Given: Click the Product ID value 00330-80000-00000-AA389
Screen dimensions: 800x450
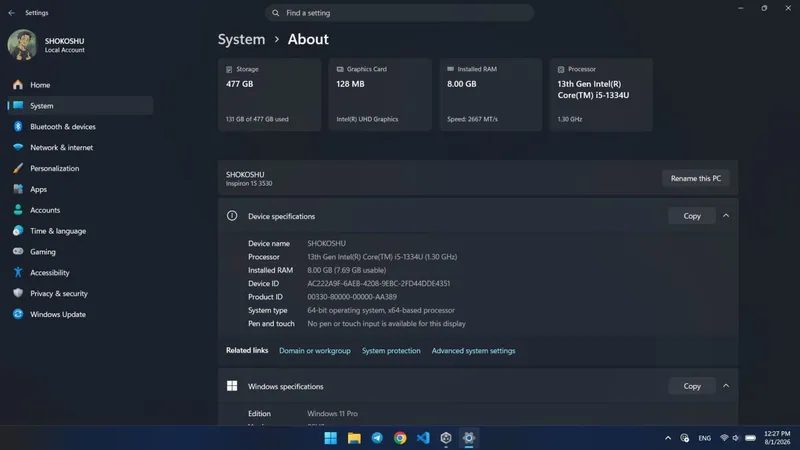Looking at the screenshot, I should (352, 297).
